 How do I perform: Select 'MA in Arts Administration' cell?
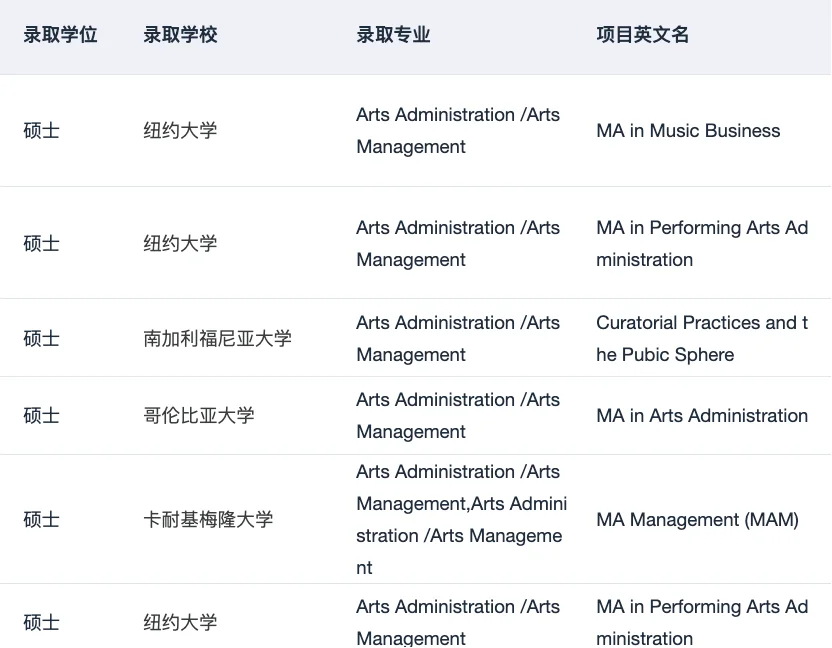[x=702, y=416]
